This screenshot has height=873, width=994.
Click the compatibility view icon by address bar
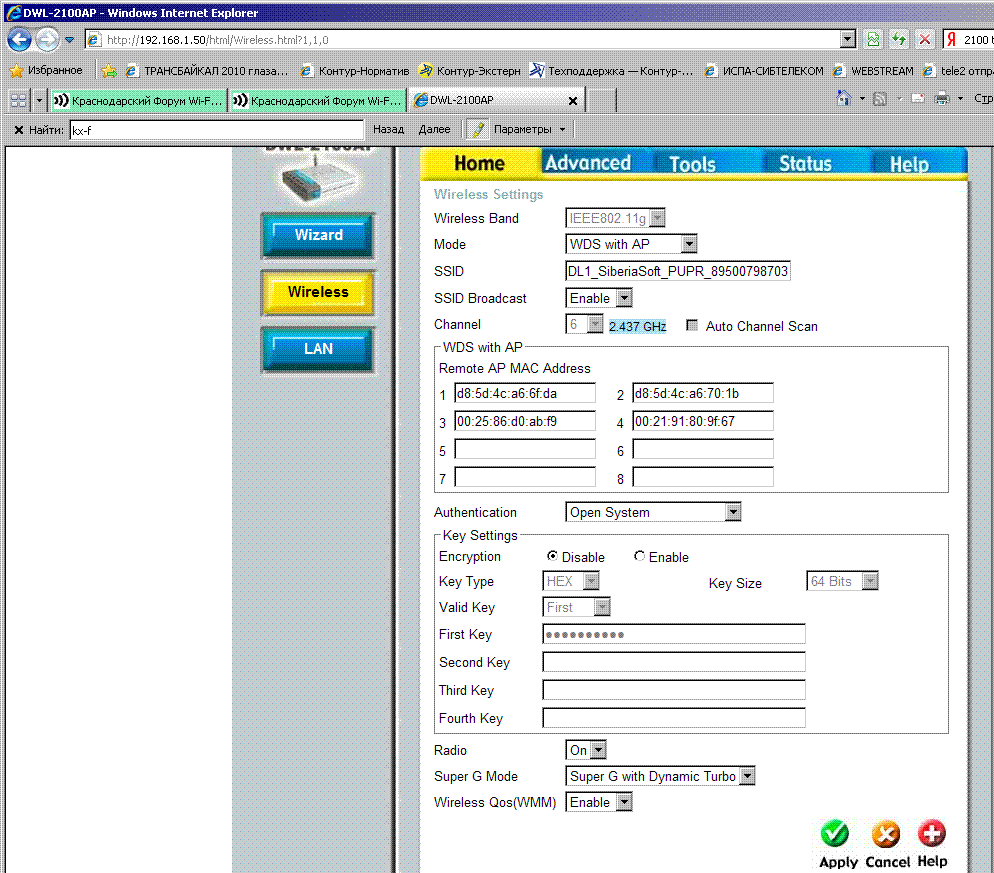click(873, 39)
